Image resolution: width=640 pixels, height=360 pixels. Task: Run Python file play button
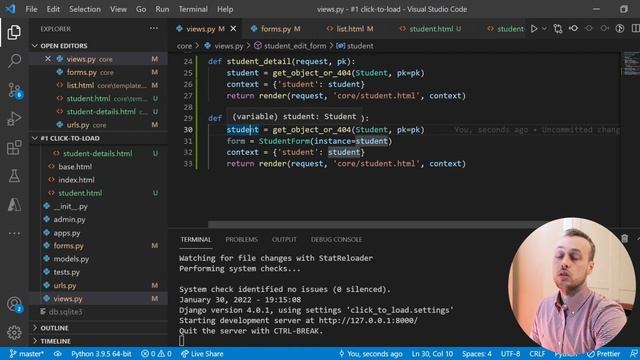click(534, 29)
